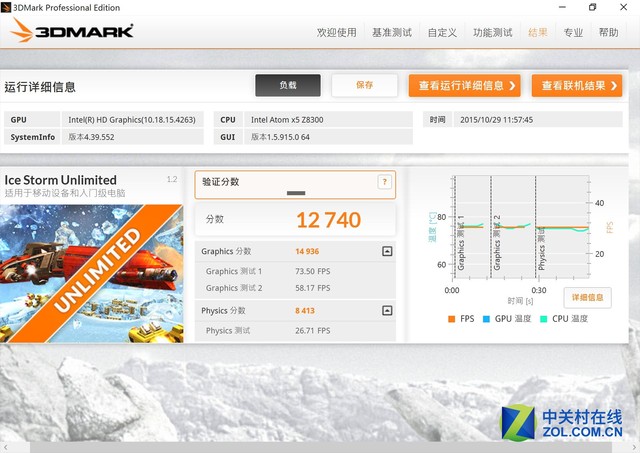Open the 自定义 custom tab
This screenshot has width=640, height=453.
442,33
